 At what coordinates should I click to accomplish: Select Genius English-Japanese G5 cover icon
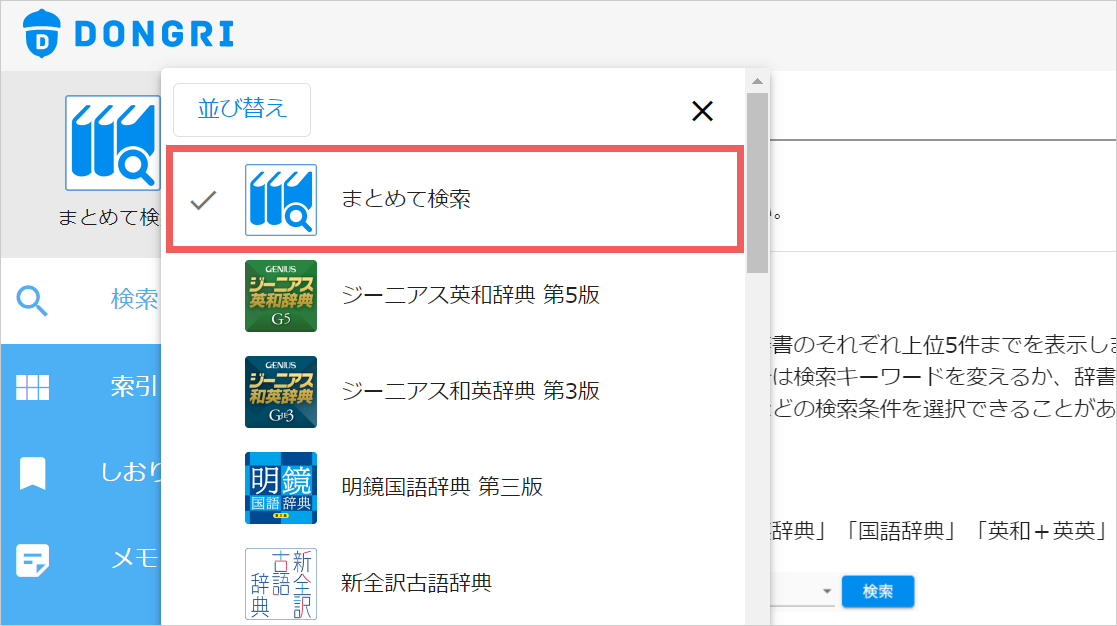pyautogui.click(x=281, y=296)
